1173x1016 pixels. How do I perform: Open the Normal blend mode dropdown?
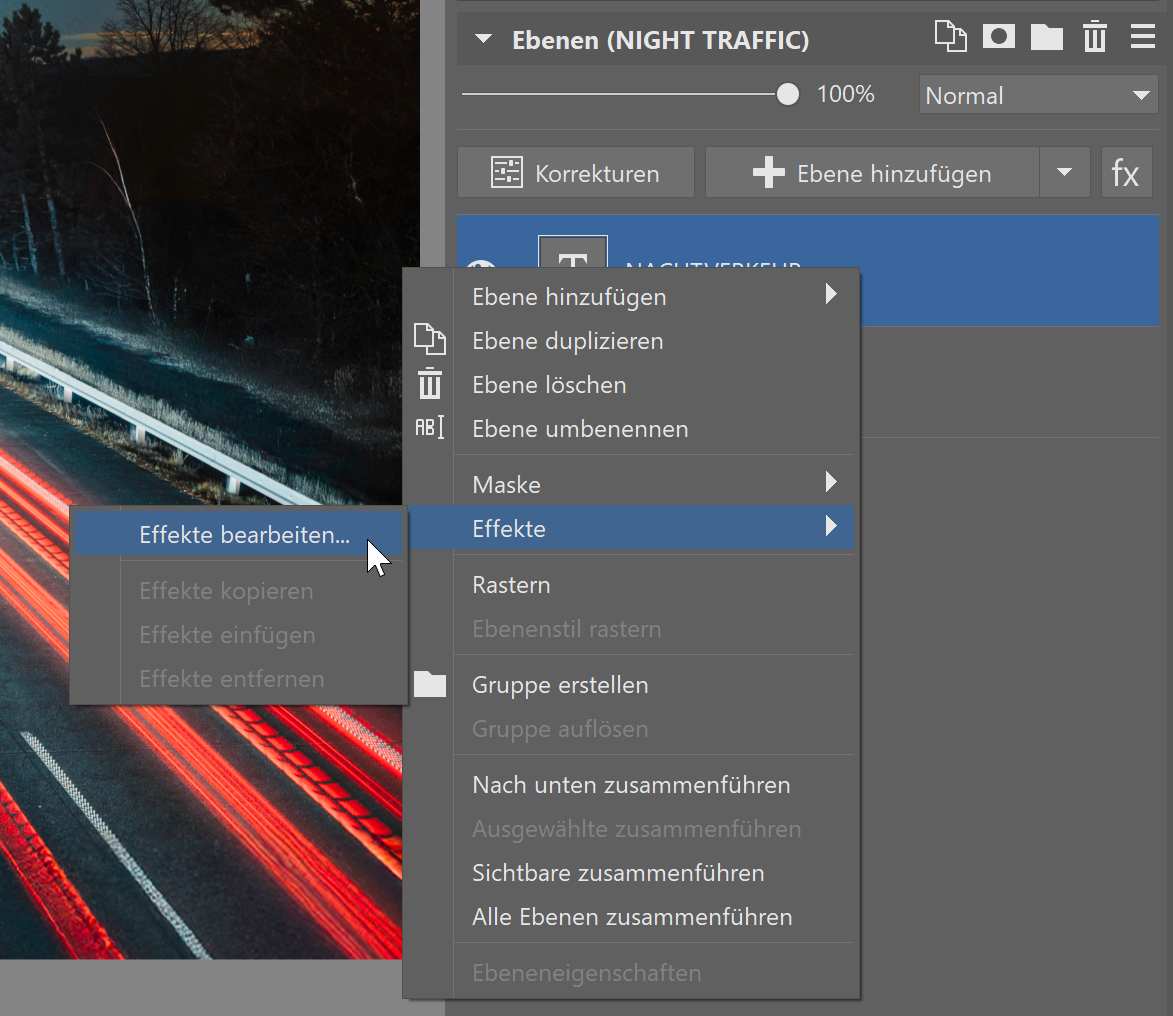1038,96
